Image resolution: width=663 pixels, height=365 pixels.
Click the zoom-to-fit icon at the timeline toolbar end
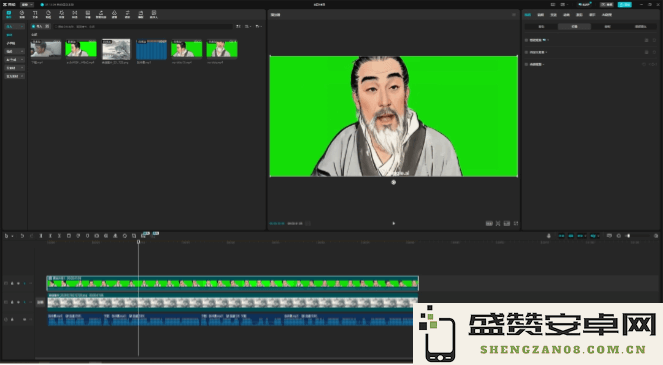[x=656, y=236]
